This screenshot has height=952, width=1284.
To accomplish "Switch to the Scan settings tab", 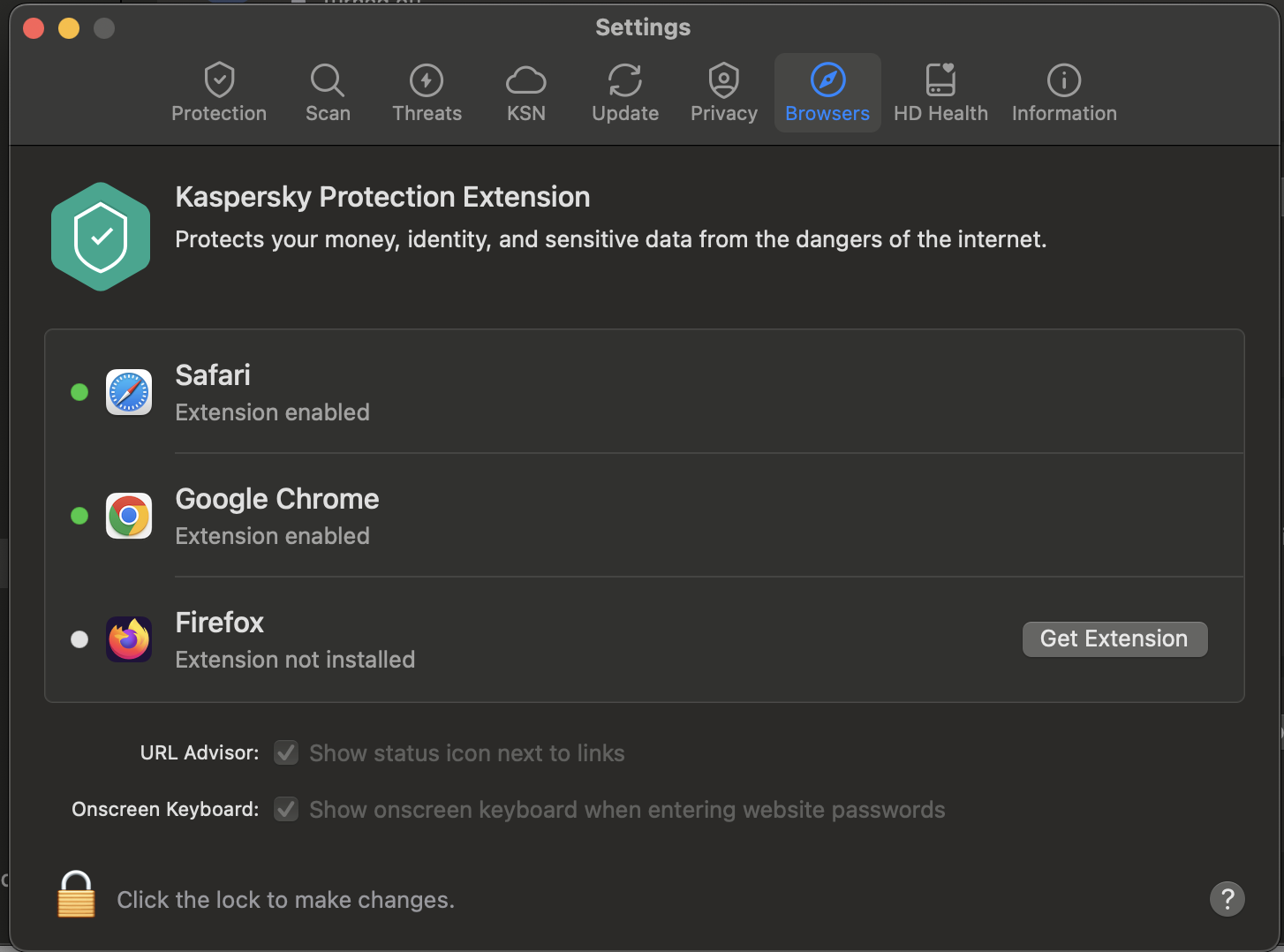I will click(328, 93).
